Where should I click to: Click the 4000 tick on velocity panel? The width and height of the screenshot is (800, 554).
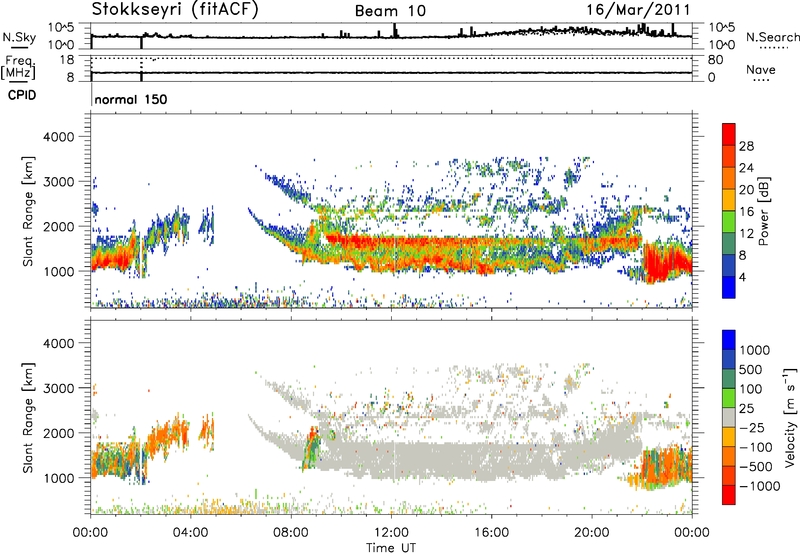pyautogui.click(x=58, y=343)
